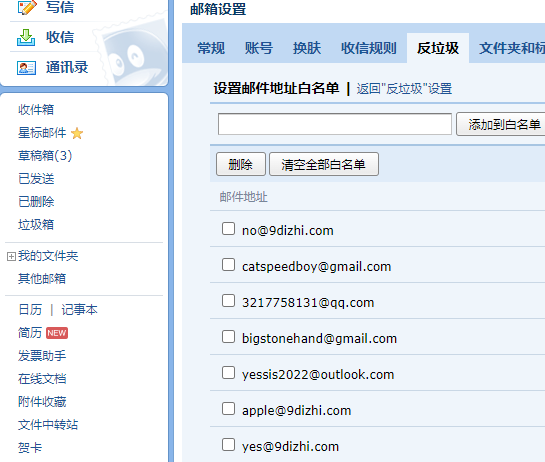The height and width of the screenshot is (462, 545).
Task: Click the star icon beside 星标邮件
Action: coord(77,133)
